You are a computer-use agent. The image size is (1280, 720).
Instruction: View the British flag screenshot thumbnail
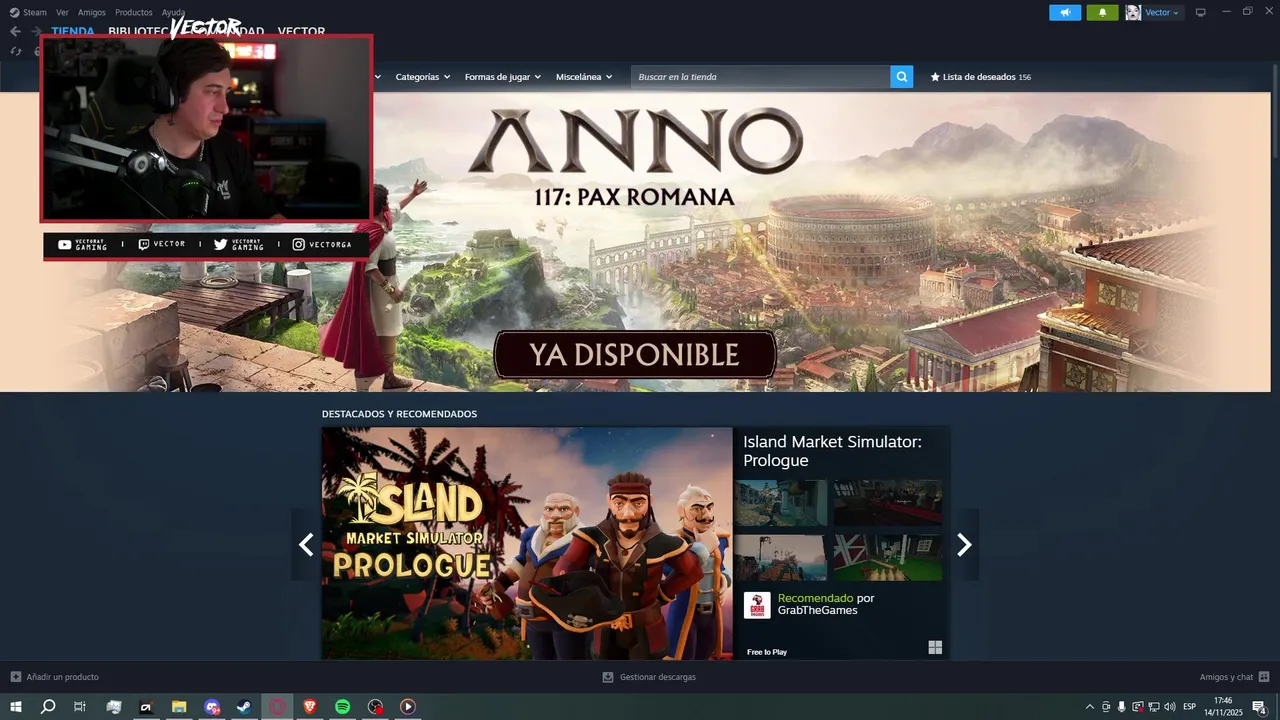(888, 558)
